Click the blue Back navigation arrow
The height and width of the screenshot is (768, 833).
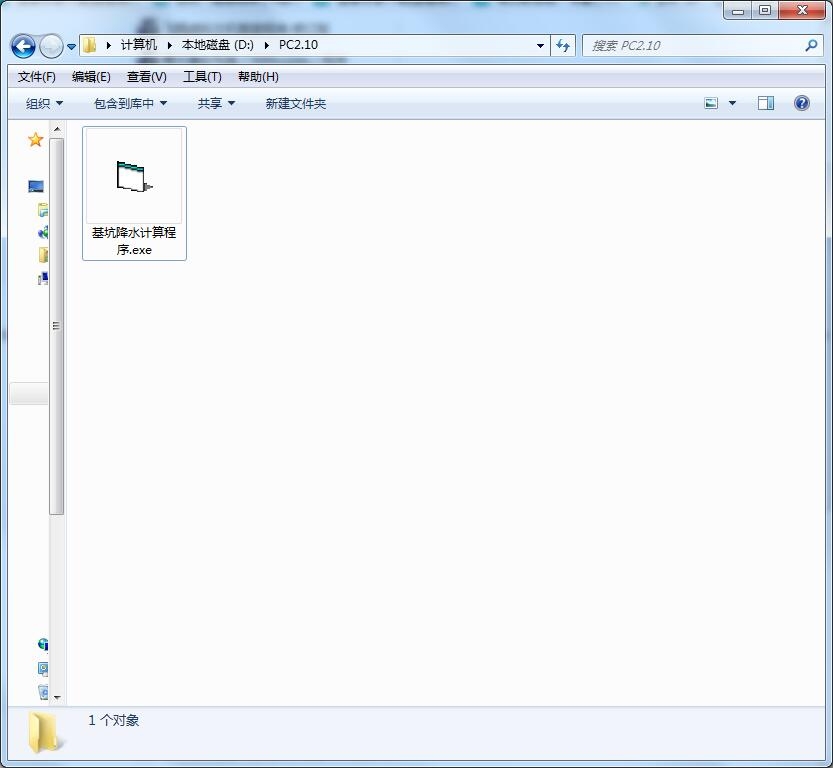[23, 46]
